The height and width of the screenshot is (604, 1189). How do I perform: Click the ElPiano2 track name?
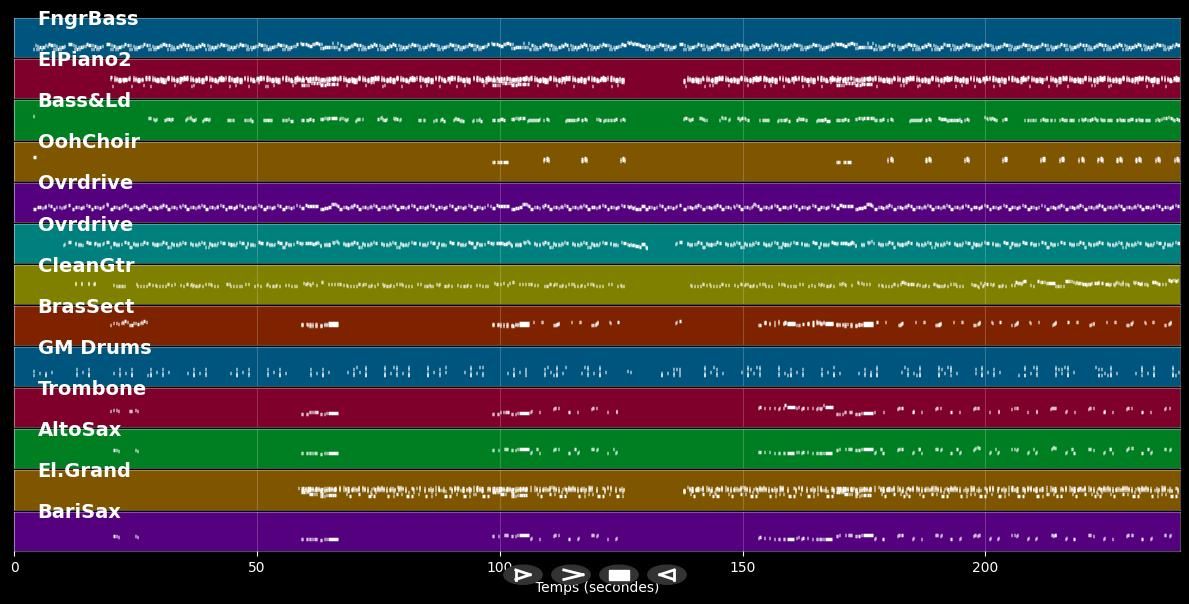pos(84,60)
